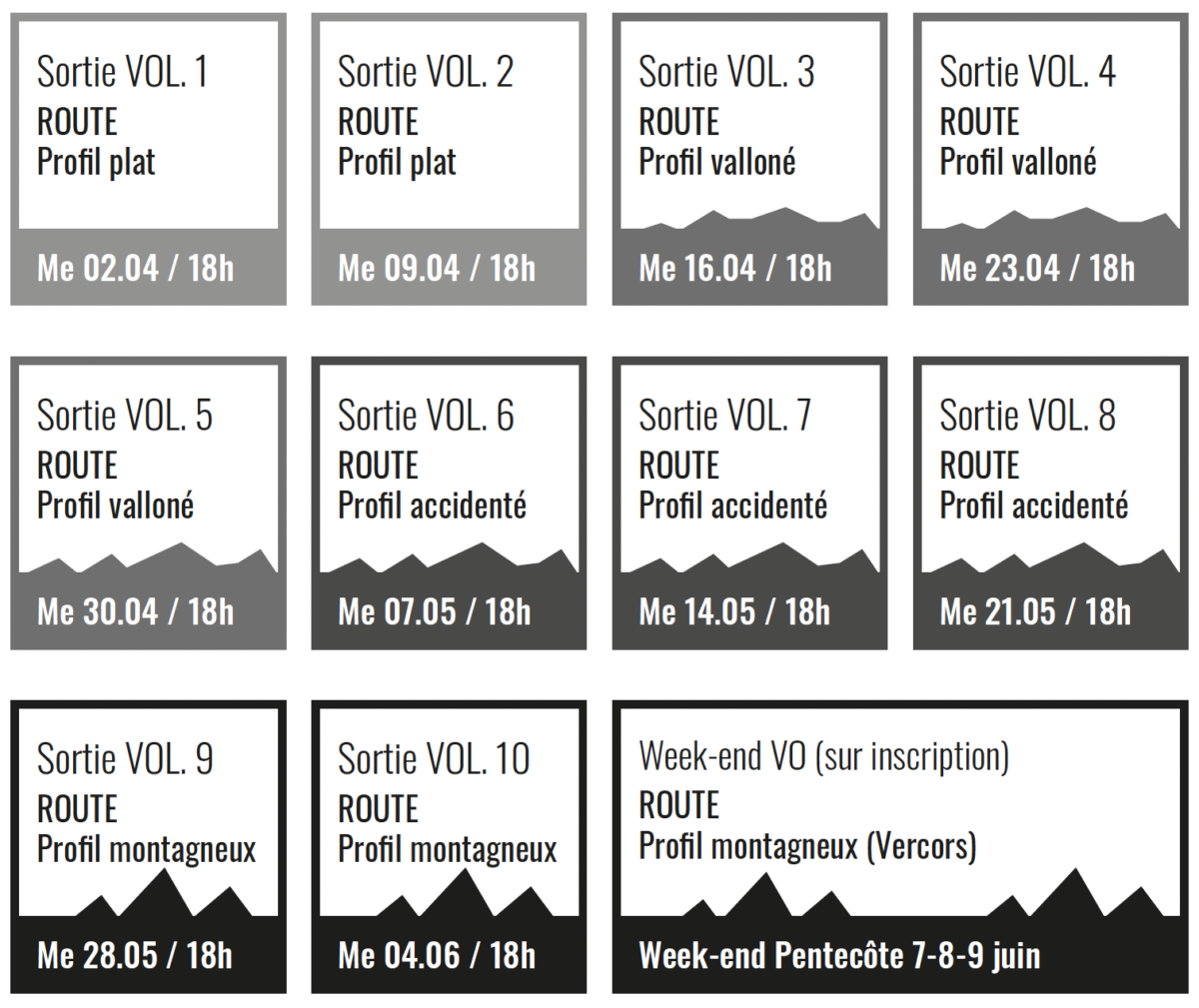Click the Profil montagneux (Vercors) text

point(807,847)
